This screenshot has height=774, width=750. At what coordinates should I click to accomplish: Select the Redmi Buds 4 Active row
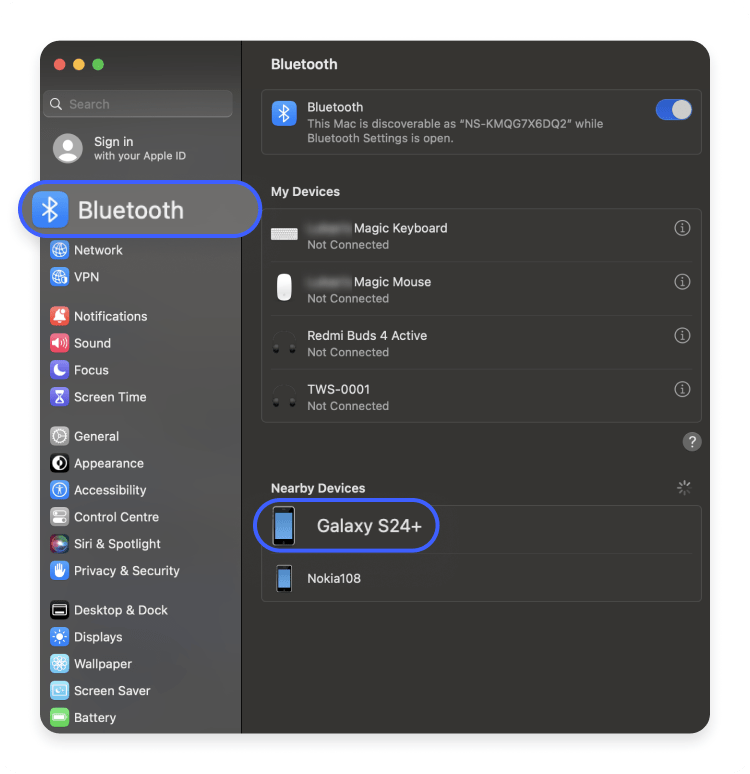(481, 343)
